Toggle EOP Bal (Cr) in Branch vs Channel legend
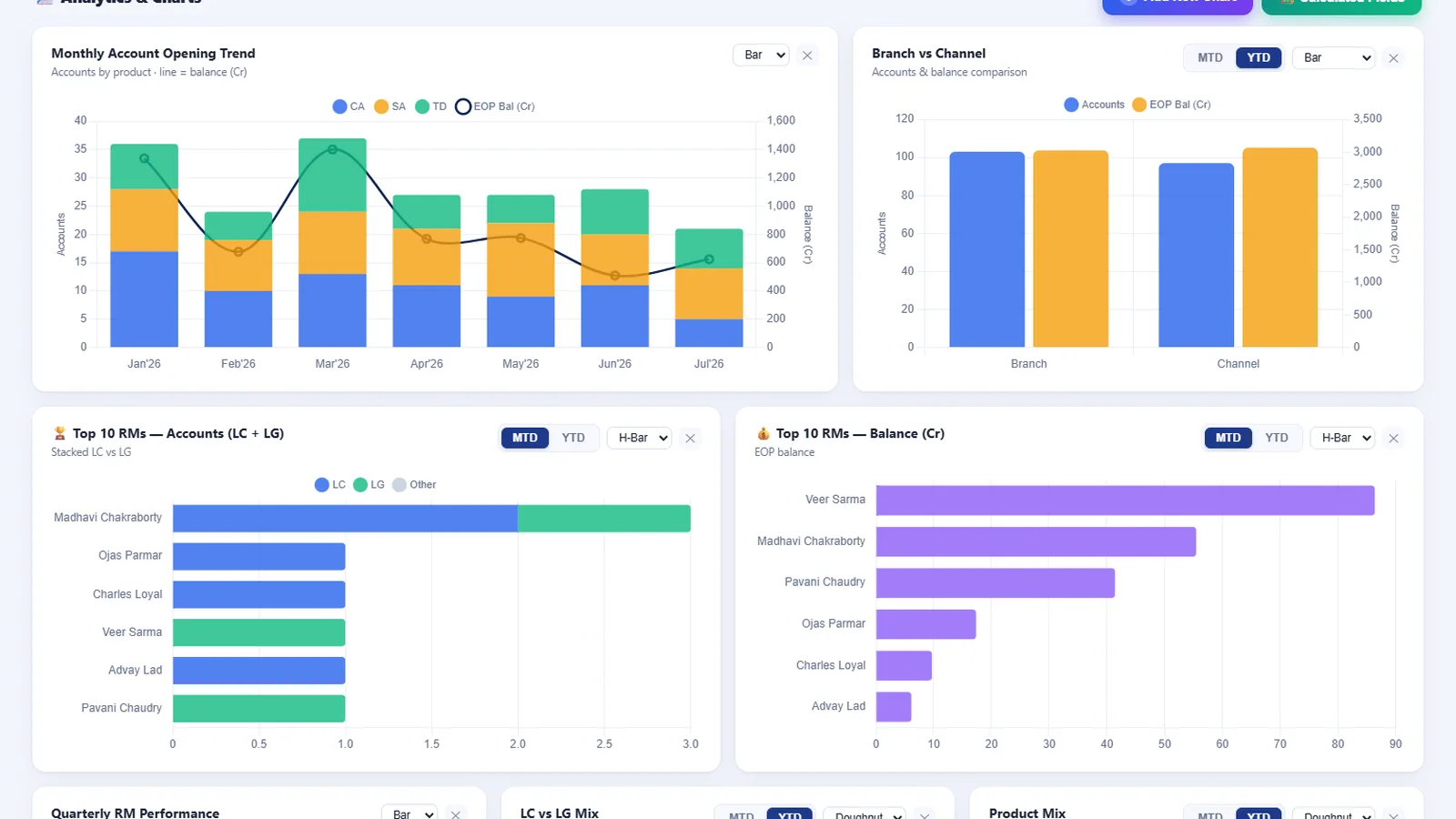 1171,105
